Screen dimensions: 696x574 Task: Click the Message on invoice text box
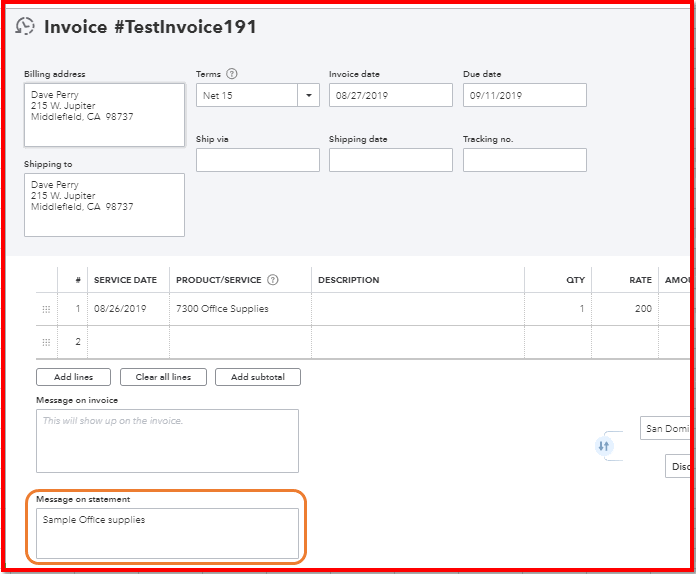click(167, 441)
